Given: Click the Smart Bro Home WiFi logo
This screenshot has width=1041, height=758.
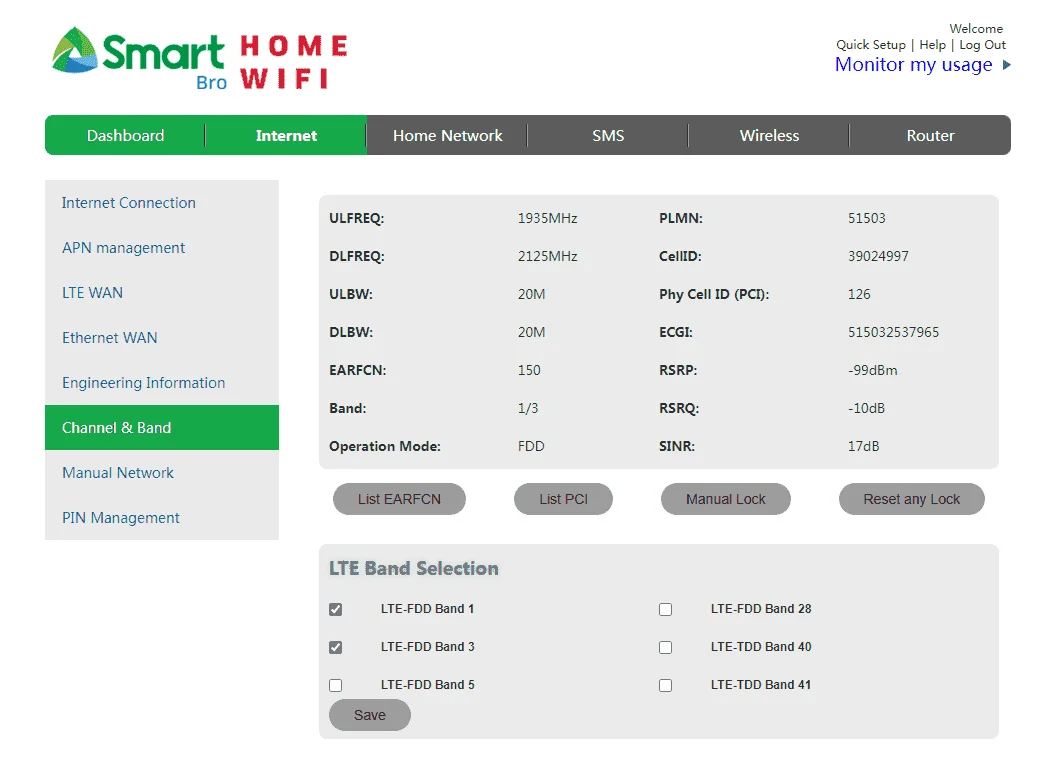Looking at the screenshot, I should click(x=200, y=59).
